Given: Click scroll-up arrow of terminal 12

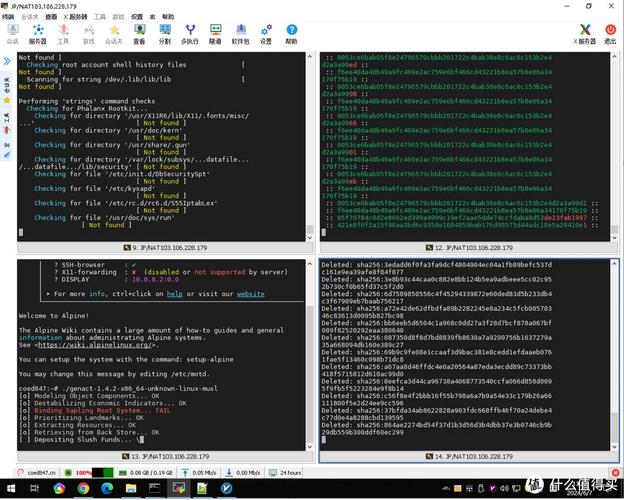Looking at the screenshot, I should (x=614, y=57).
